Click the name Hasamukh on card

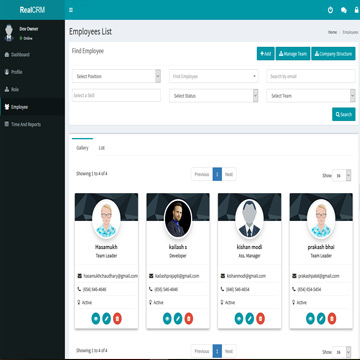(106, 247)
